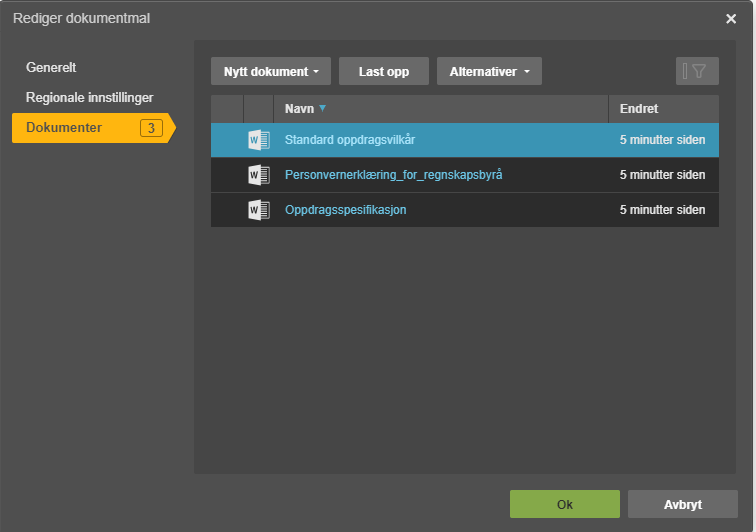Click Endret time of Standard oppdragsvilkår row
Screen dimensions: 756x532
point(662,140)
